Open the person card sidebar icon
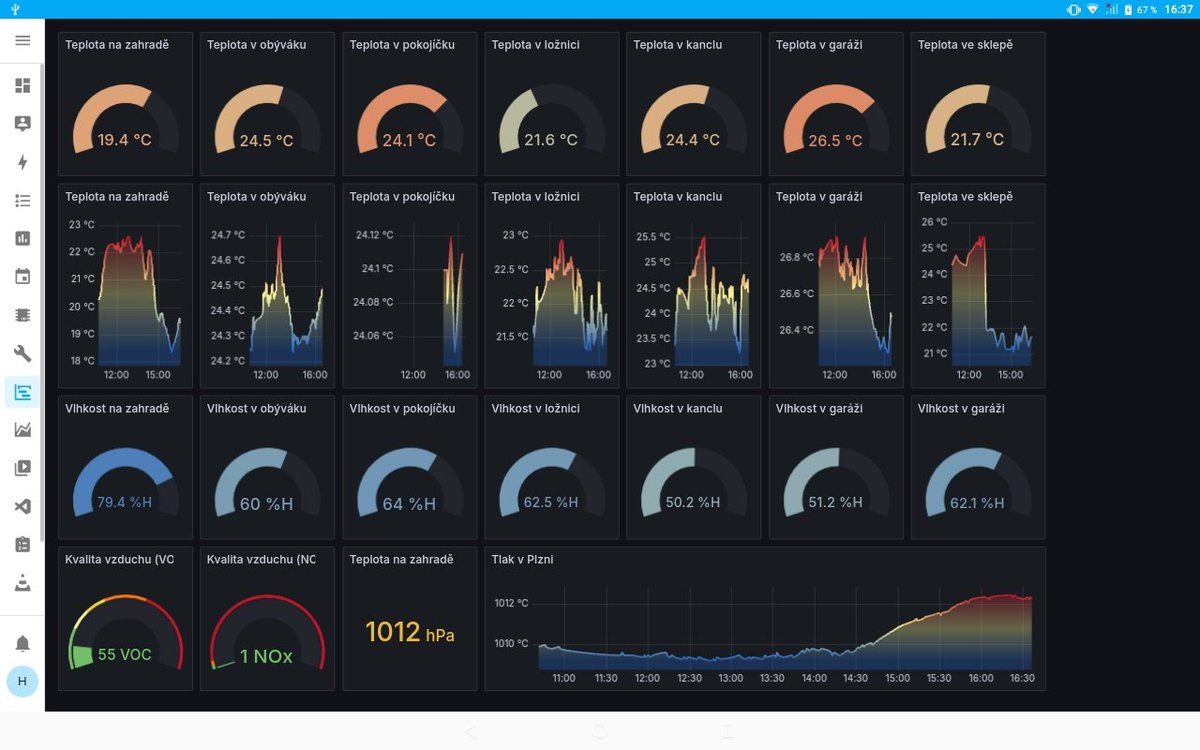The width and height of the screenshot is (1200, 750). 22,124
